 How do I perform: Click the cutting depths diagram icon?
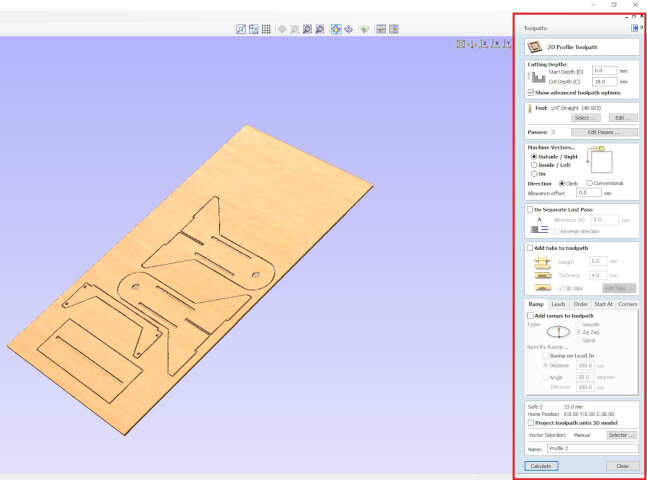point(537,77)
